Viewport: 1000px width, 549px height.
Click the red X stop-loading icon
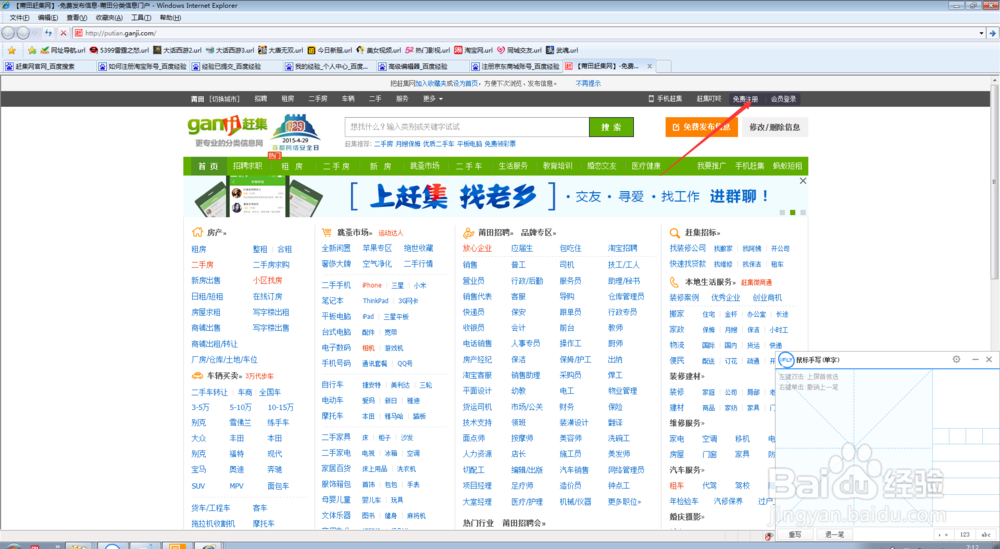(x=63, y=33)
